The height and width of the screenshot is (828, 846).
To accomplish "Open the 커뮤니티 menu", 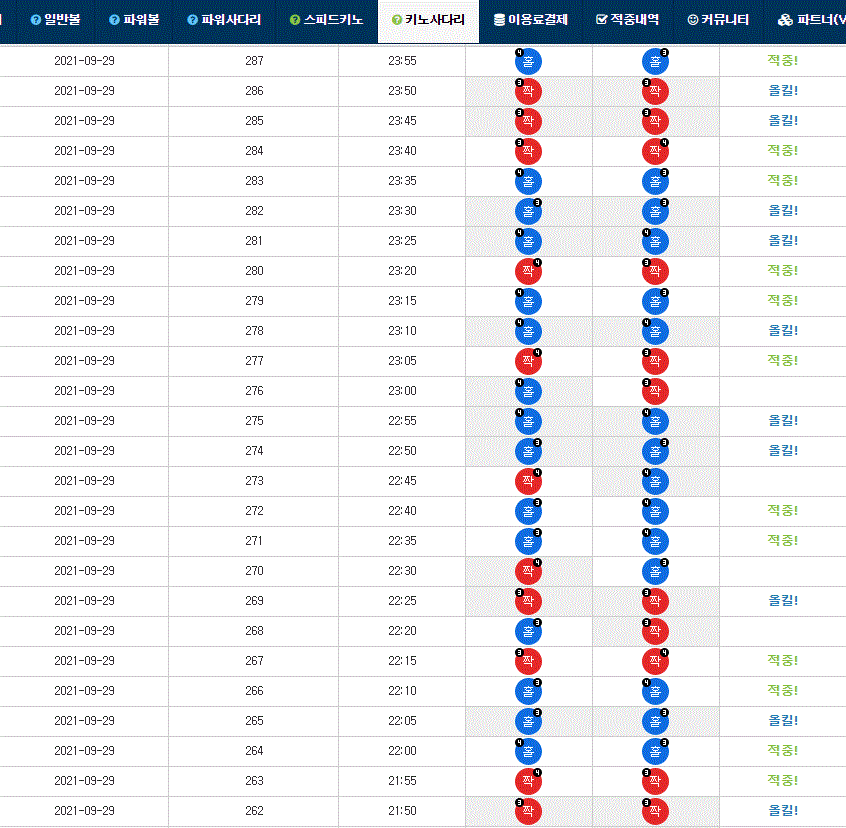I will coord(718,20).
